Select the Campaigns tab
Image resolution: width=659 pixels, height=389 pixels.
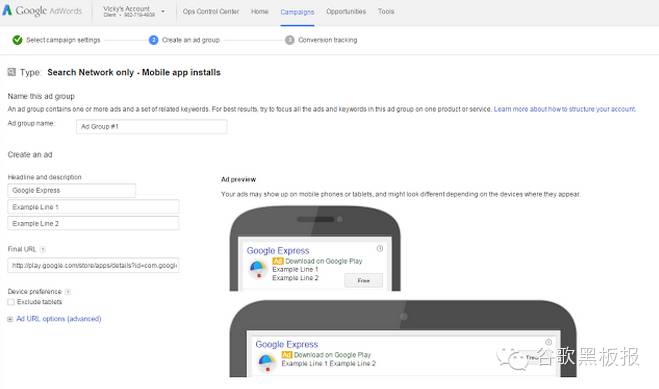click(x=297, y=12)
